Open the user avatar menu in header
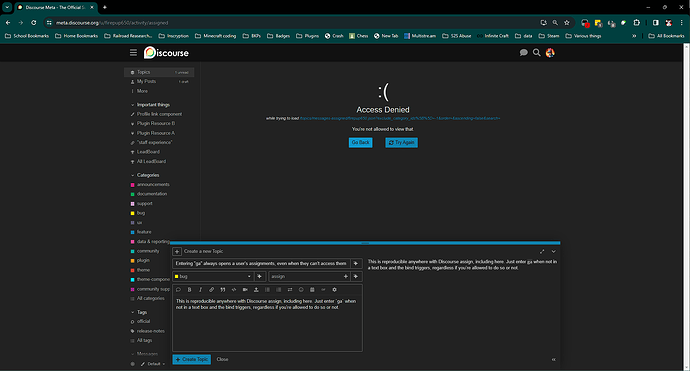 [x=550, y=53]
